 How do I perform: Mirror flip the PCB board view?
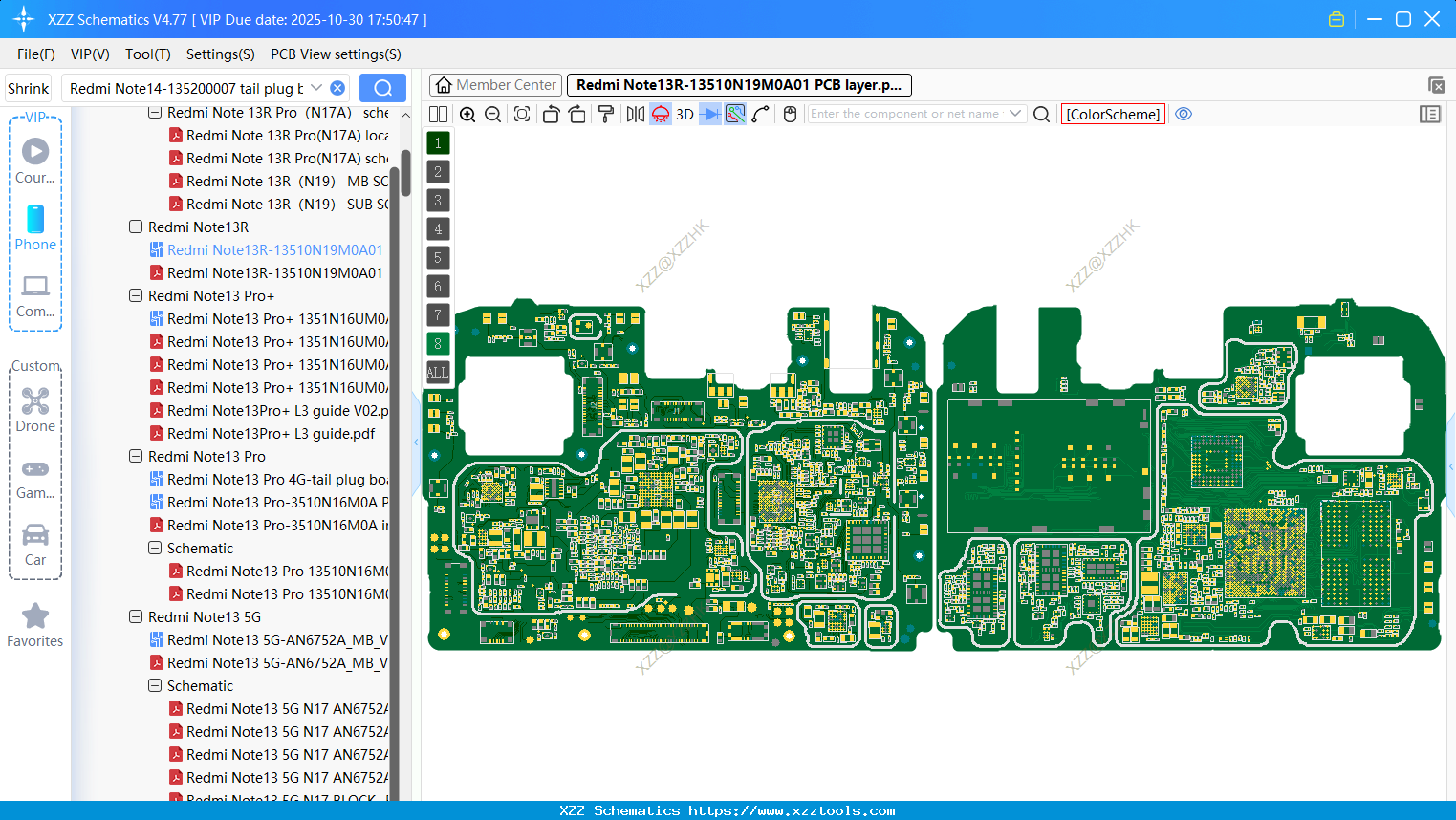(635, 114)
